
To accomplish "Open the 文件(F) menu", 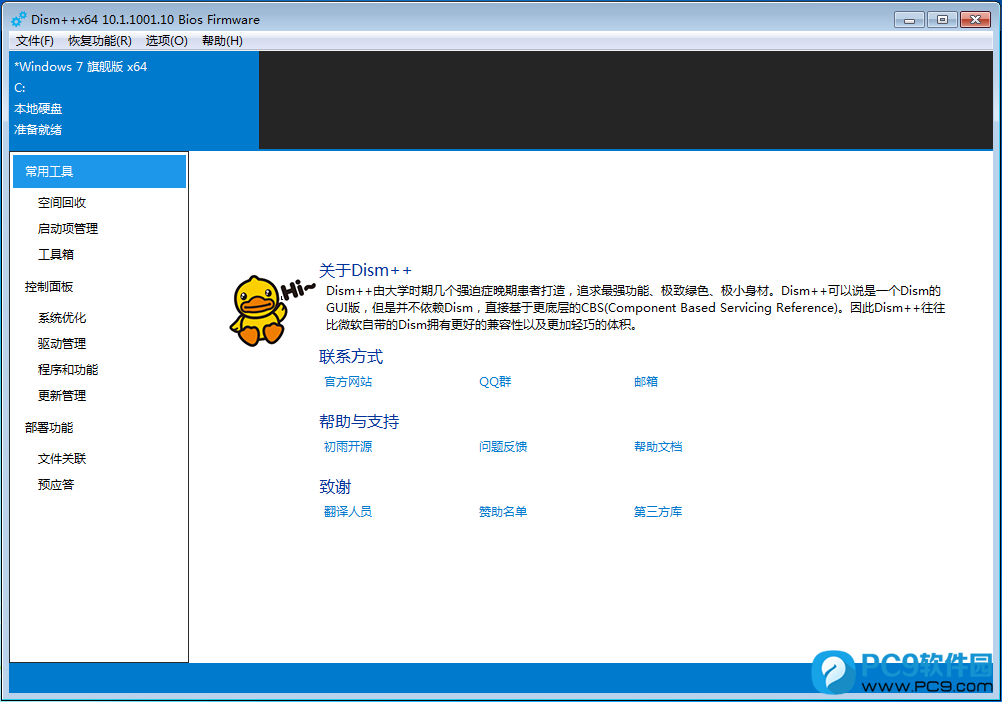I will coord(35,41).
